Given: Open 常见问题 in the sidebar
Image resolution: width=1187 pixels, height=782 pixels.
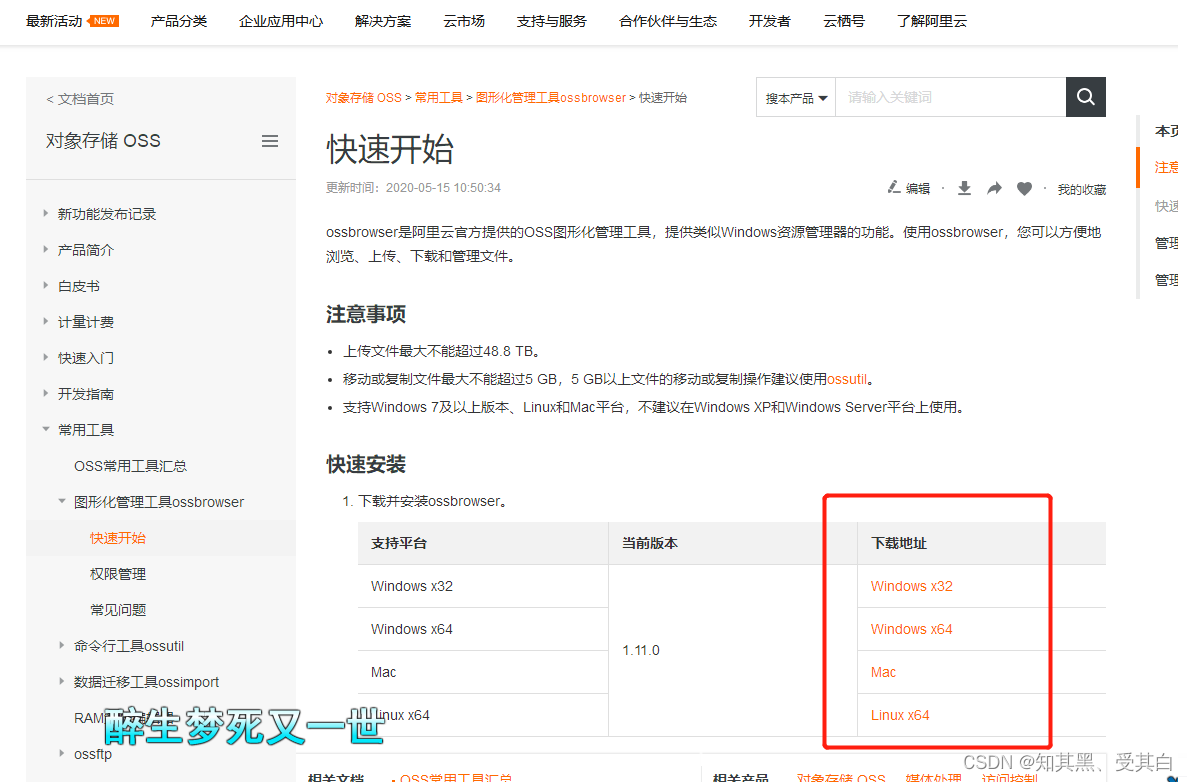Looking at the screenshot, I should click(117, 610).
